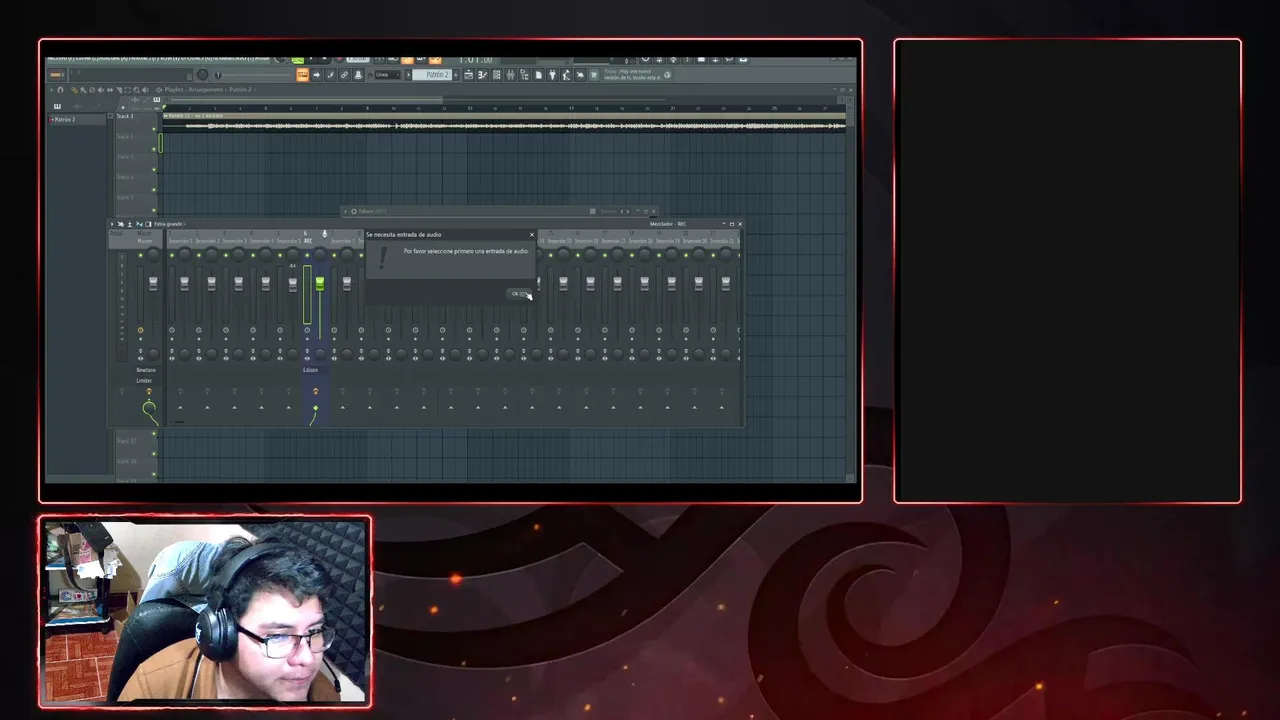1280x720 pixels.
Task: Click the plus button beside Patrón 2
Action: click(x=456, y=75)
